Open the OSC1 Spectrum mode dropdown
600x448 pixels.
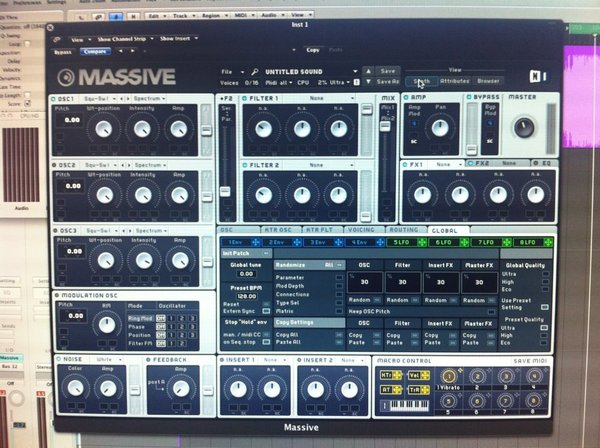149,99
